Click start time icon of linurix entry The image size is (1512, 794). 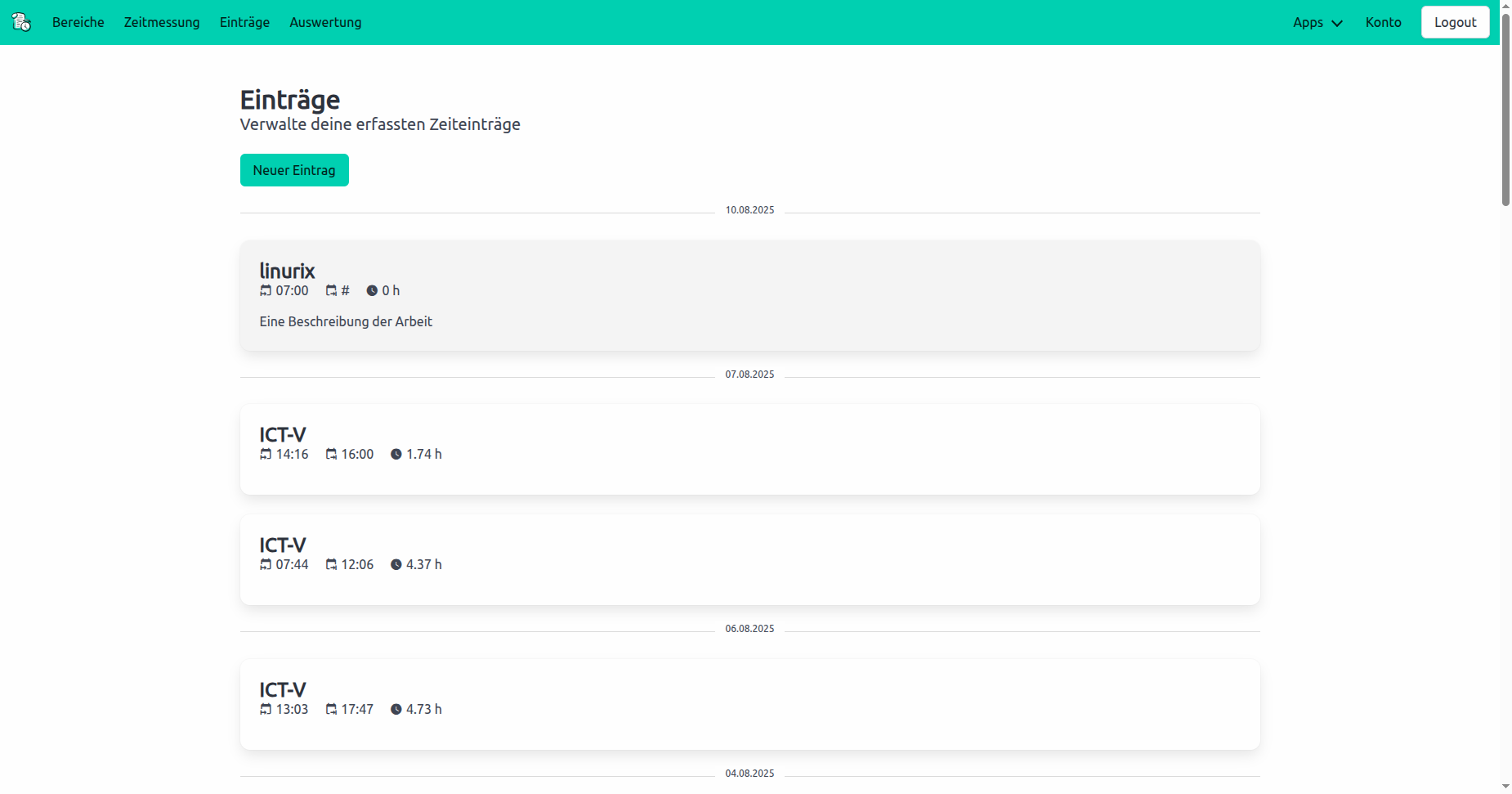click(266, 290)
